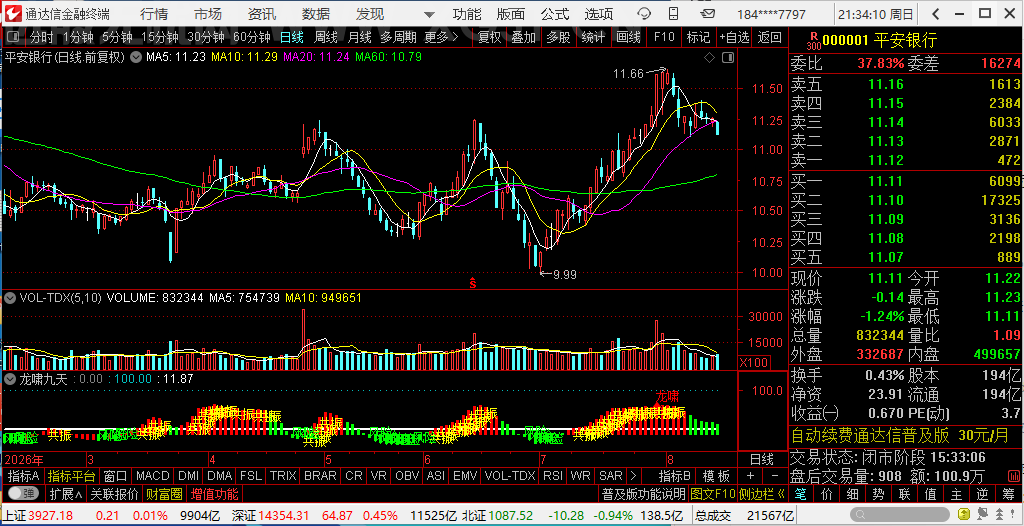Open the 指标平台 tab
Image resolution: width=1024 pixels, height=526 pixels.
(71, 476)
